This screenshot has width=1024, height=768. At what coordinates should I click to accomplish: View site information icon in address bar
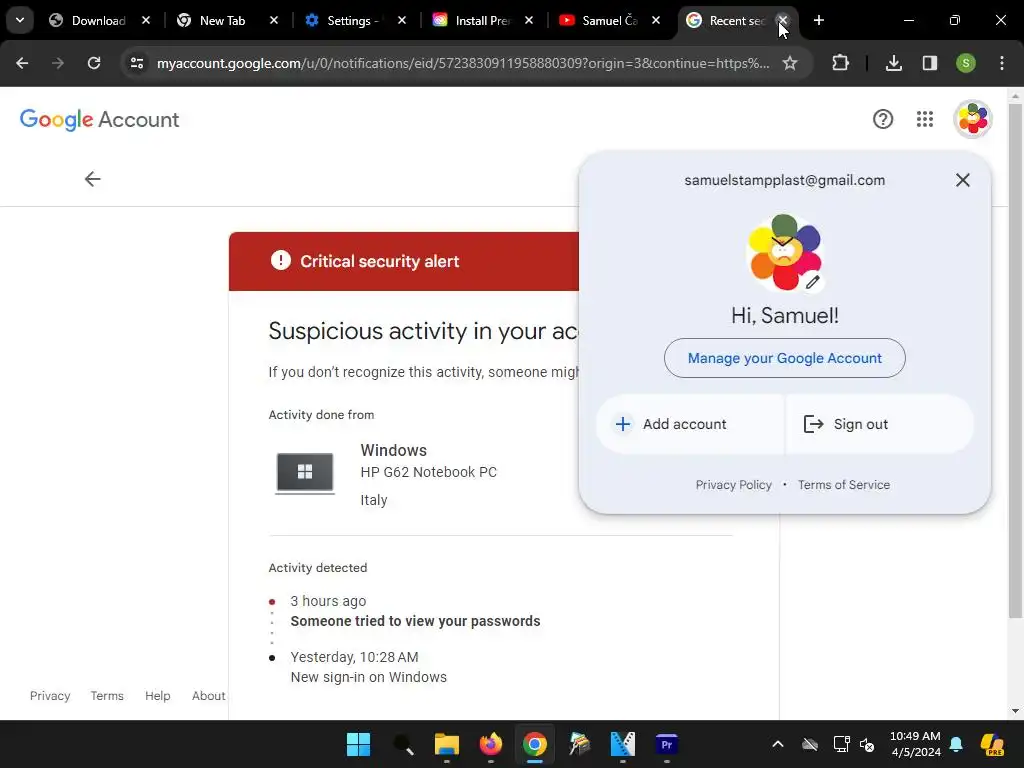click(x=136, y=63)
